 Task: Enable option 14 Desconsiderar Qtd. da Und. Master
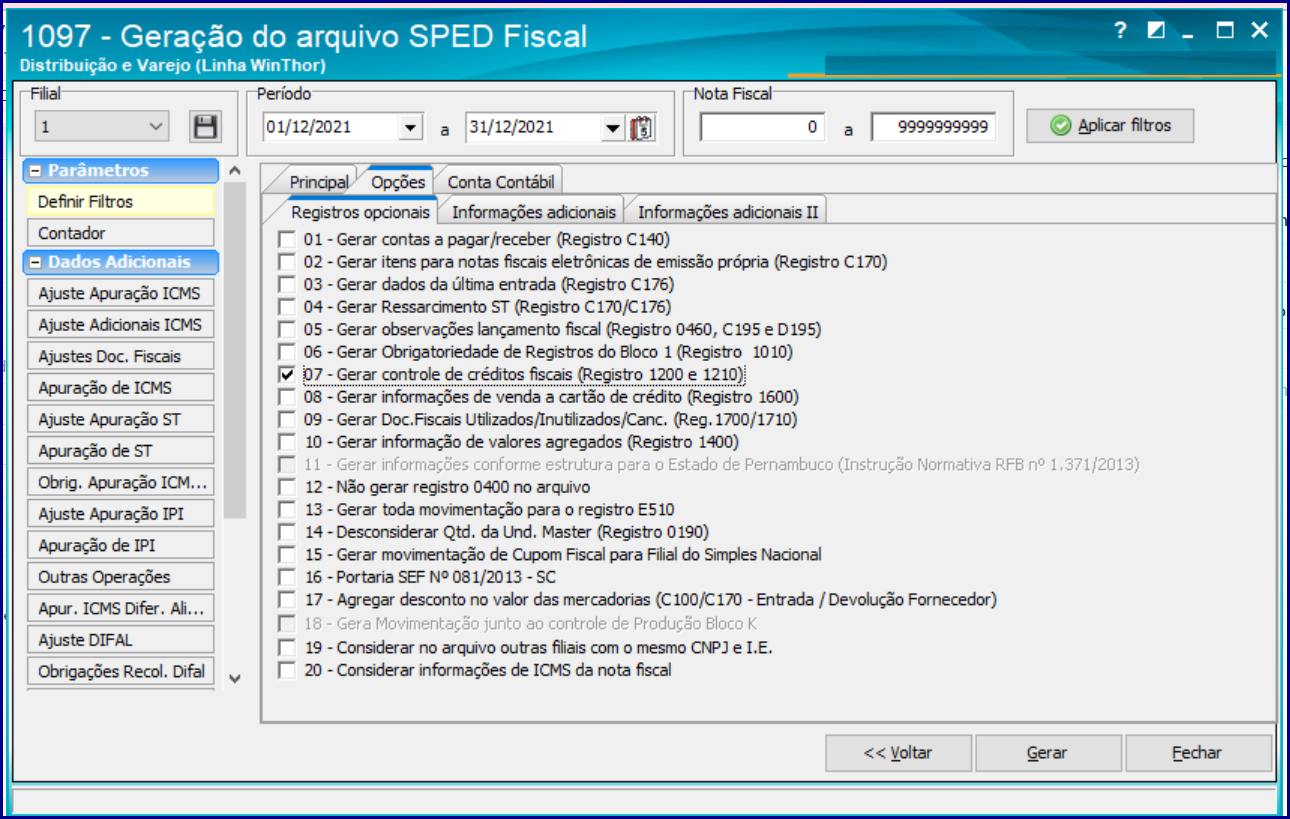(287, 532)
